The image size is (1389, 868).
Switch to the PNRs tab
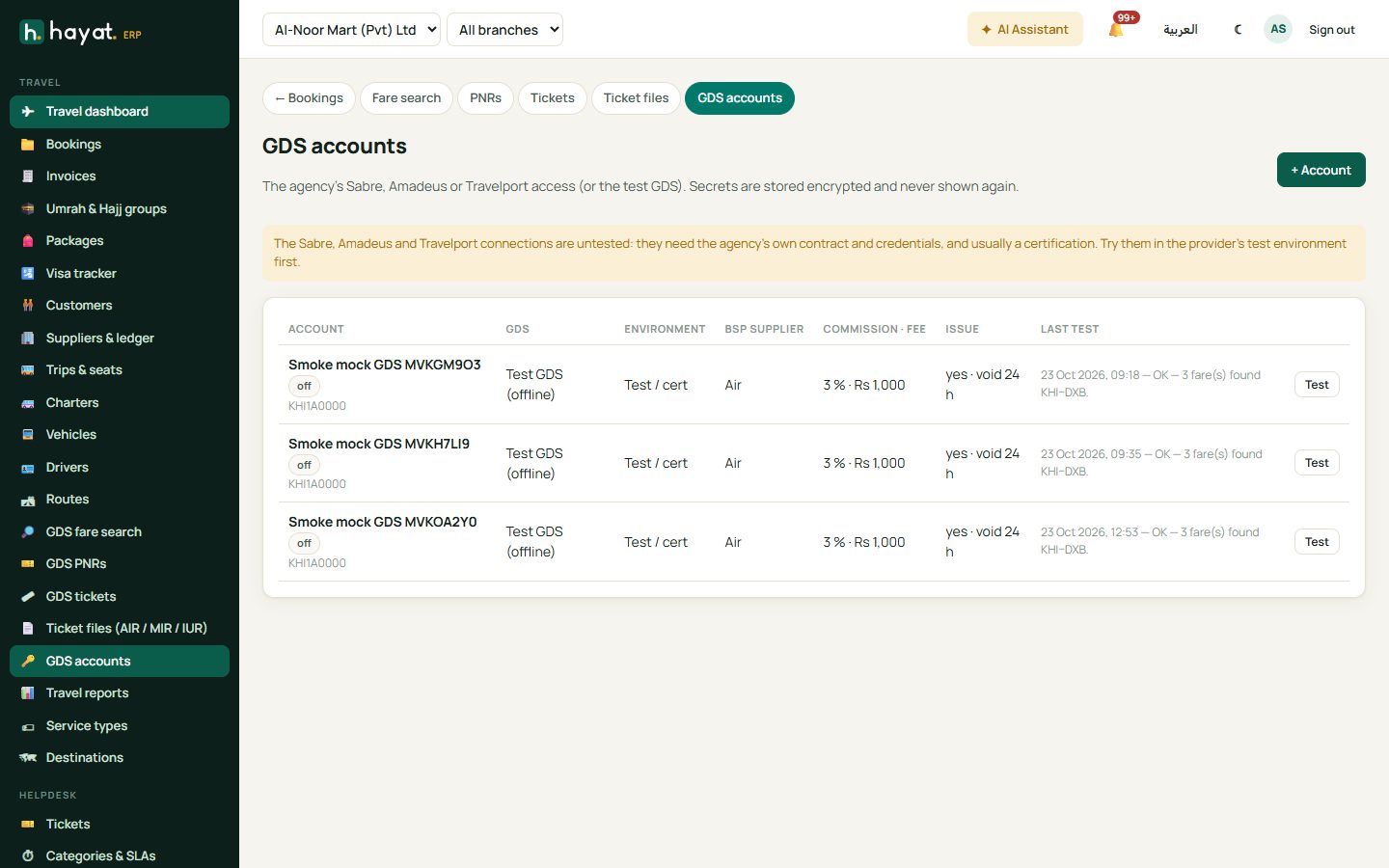click(x=485, y=98)
